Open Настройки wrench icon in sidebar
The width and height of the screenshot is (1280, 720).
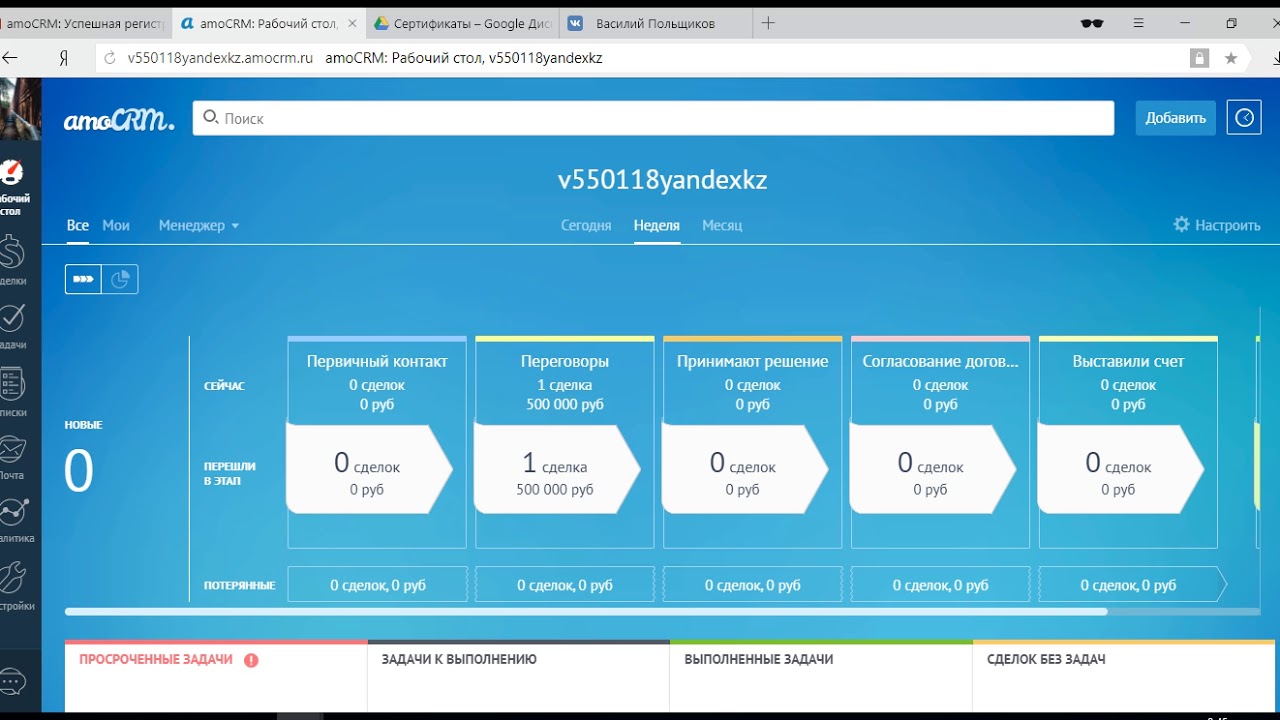pos(14,585)
